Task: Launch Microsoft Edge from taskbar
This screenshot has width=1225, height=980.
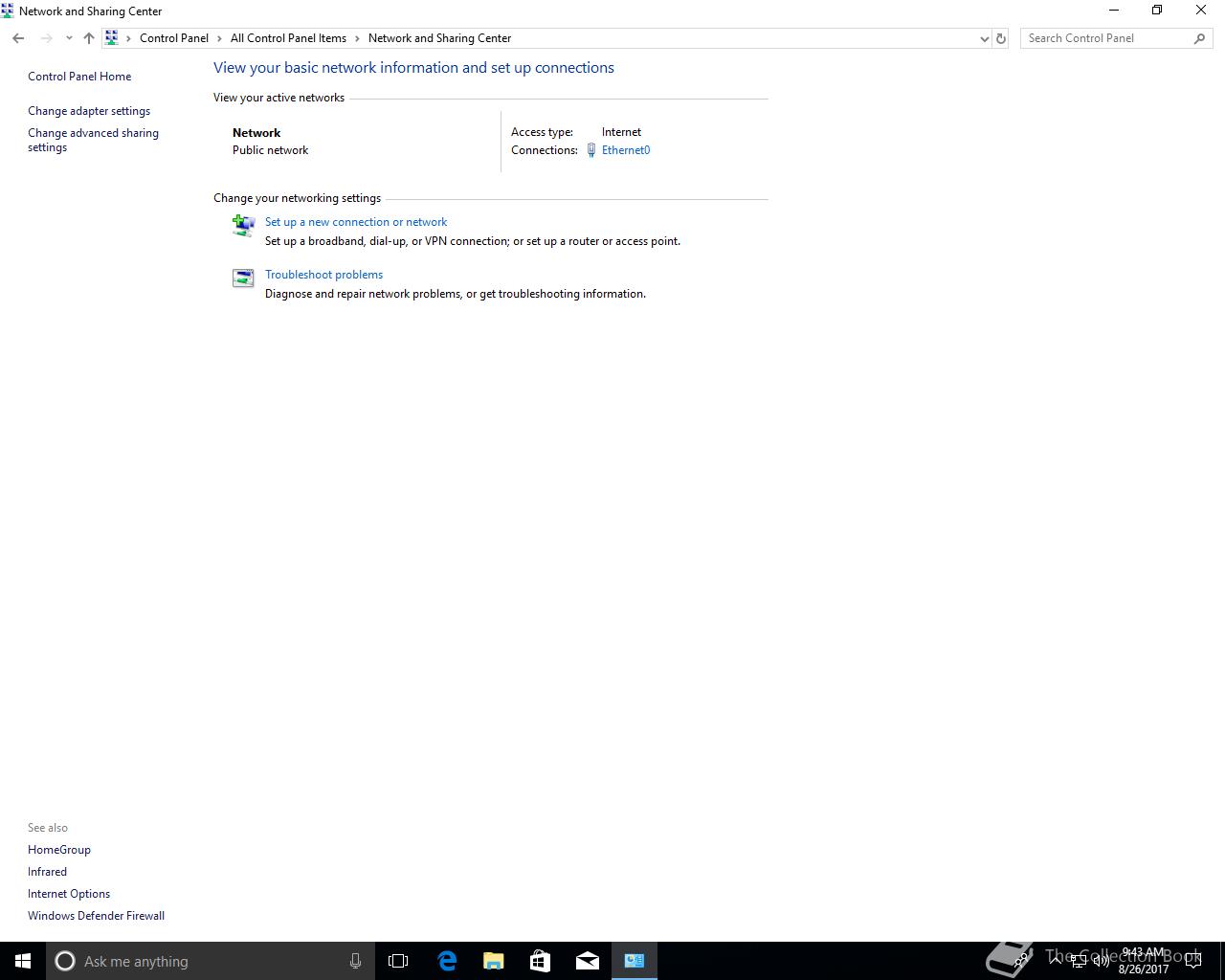Action: 447,961
